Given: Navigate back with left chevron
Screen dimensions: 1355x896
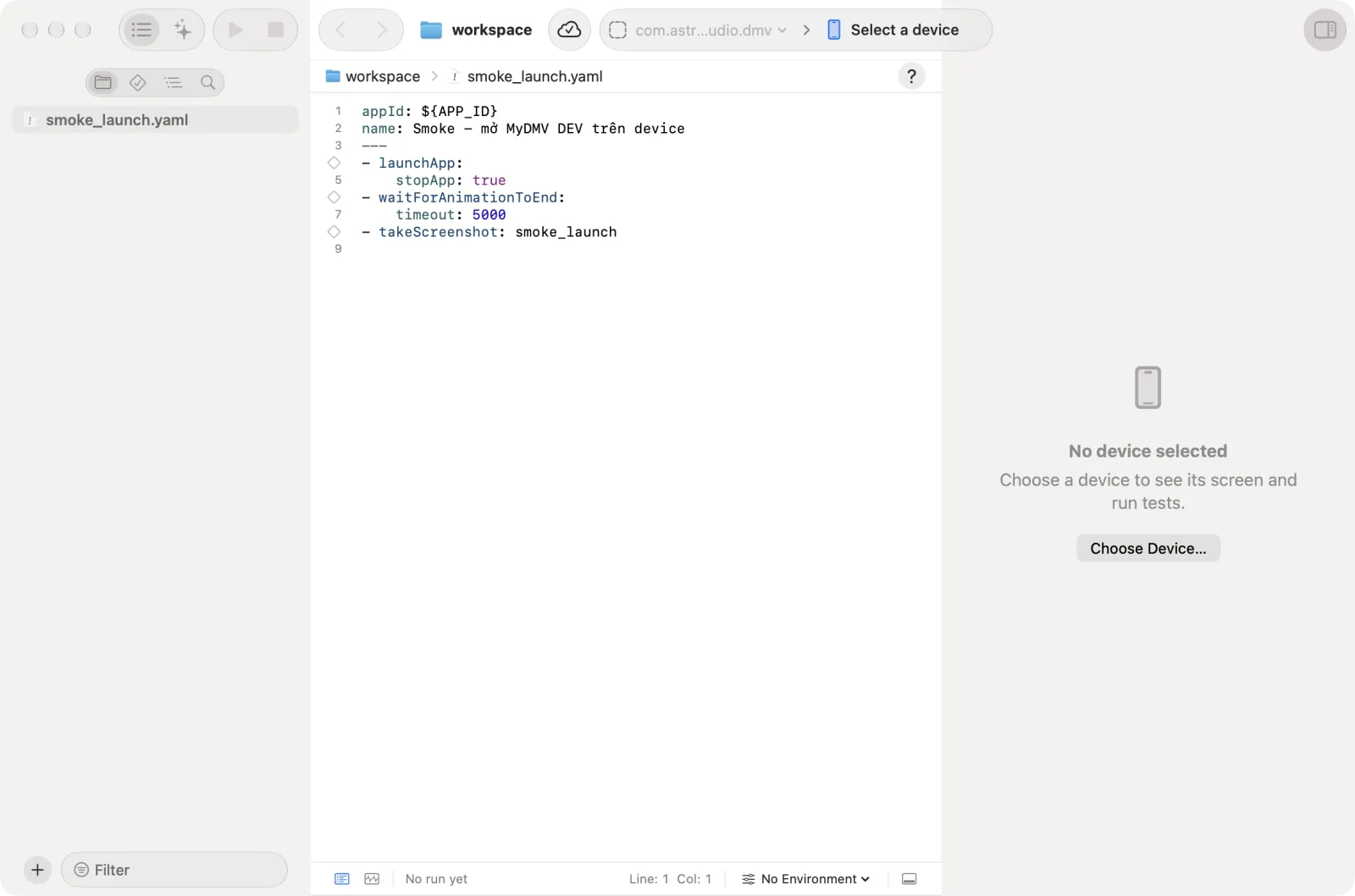Looking at the screenshot, I should tap(340, 30).
